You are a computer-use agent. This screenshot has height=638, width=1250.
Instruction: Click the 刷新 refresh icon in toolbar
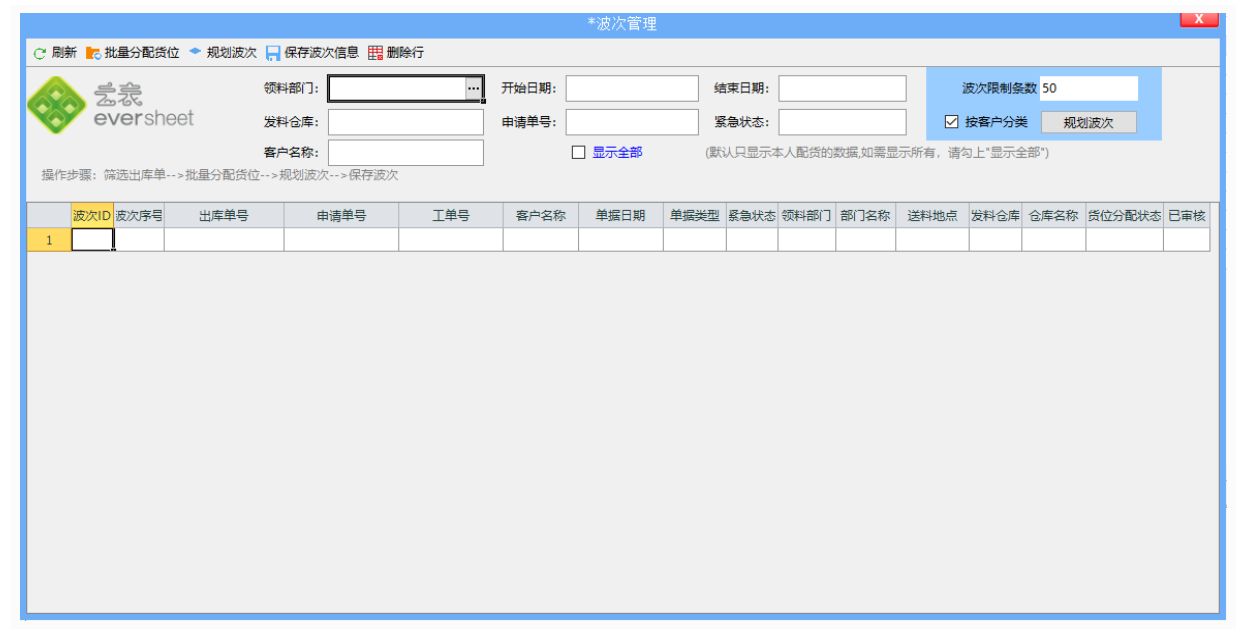click(40, 53)
